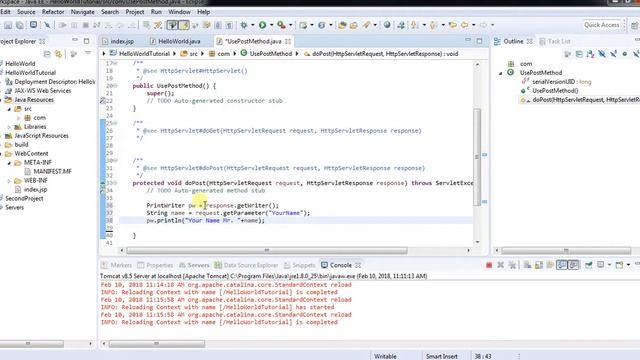This screenshot has height=360, width=640.
Task: Click the Hide Static Members icon in Outline
Action: coord(613,54)
